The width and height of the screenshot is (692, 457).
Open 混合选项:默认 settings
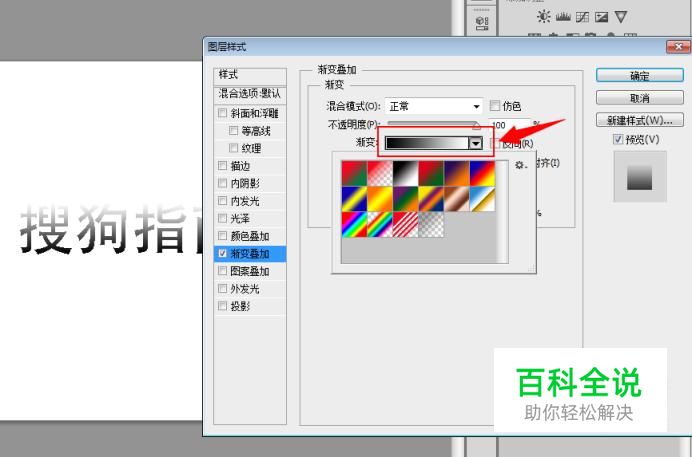pos(250,94)
